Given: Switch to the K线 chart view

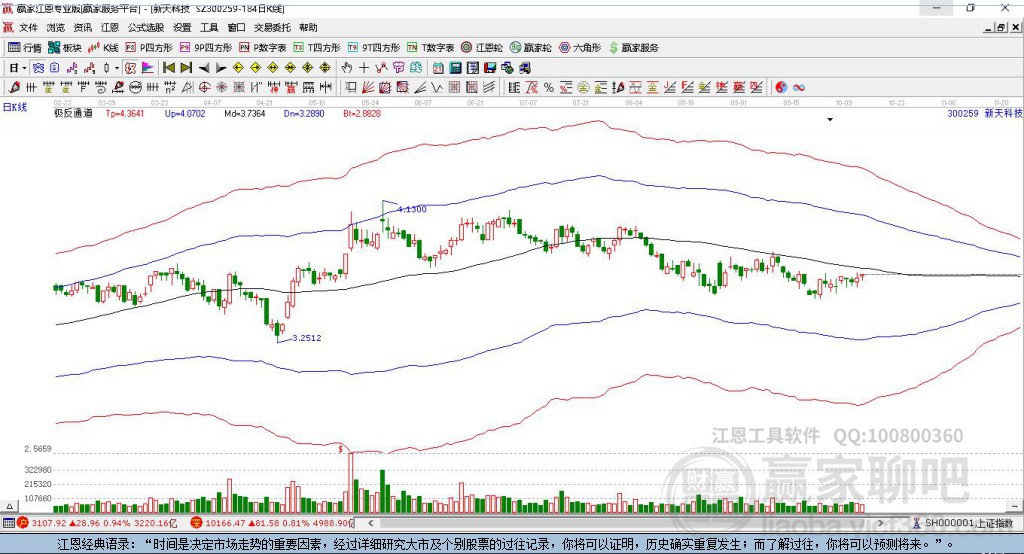Looking at the screenshot, I should [x=103, y=48].
